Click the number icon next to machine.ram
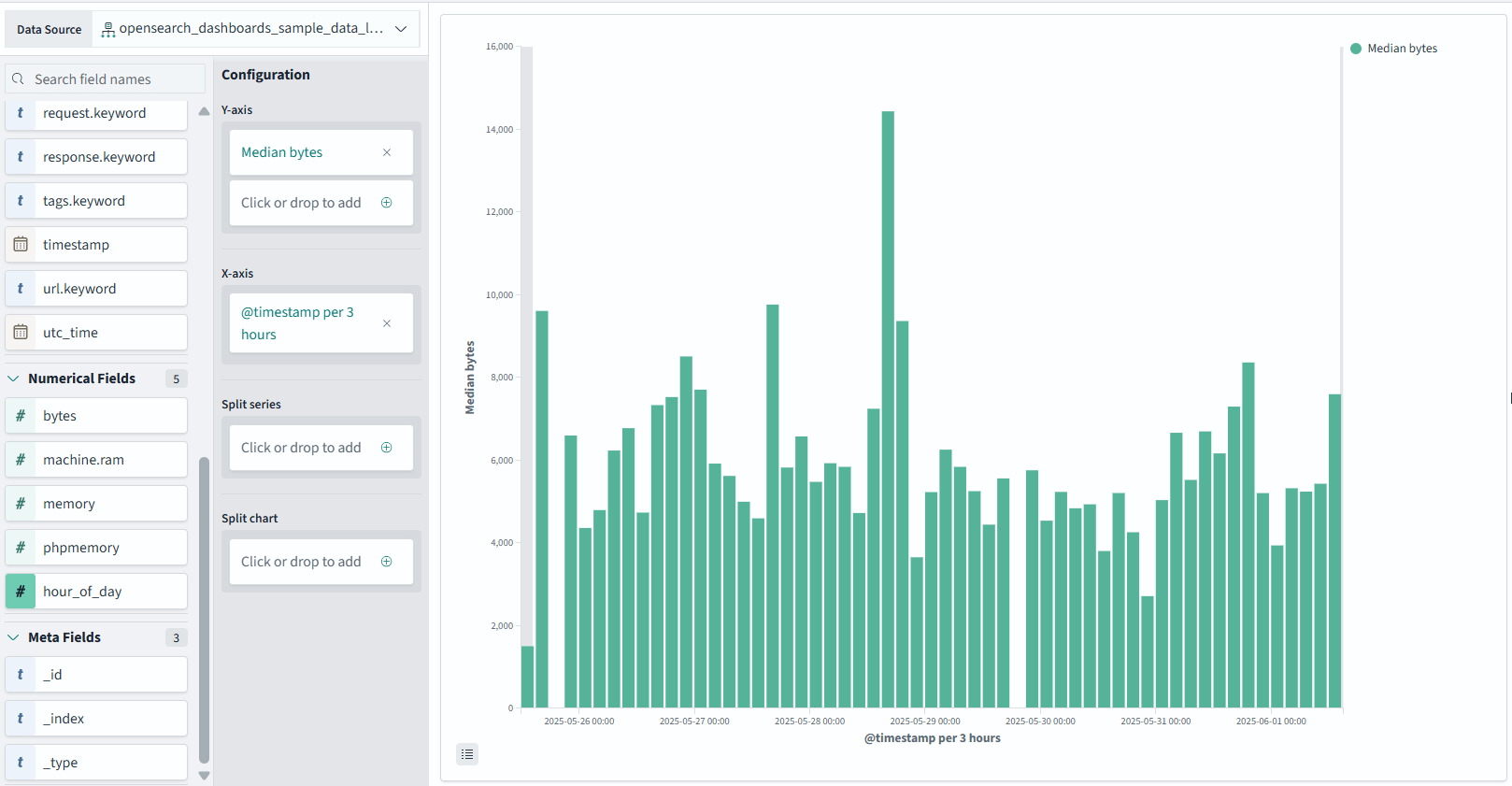The height and width of the screenshot is (786, 1512). [x=21, y=460]
